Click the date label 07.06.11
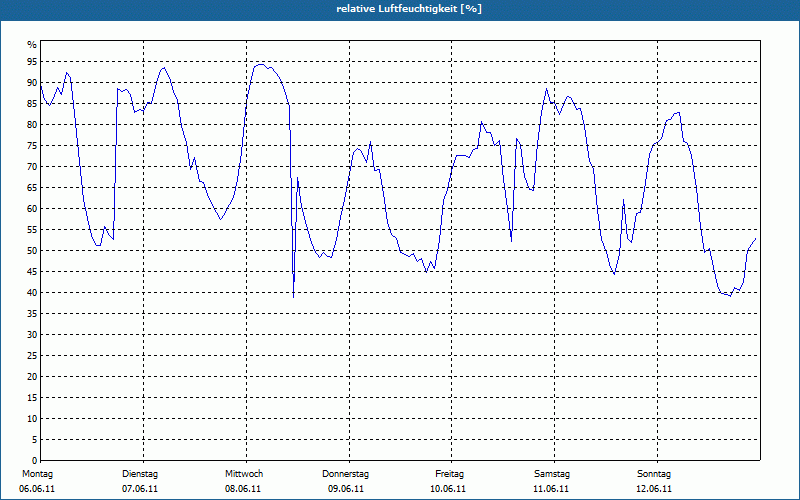This screenshot has height=500, width=800. point(140,489)
